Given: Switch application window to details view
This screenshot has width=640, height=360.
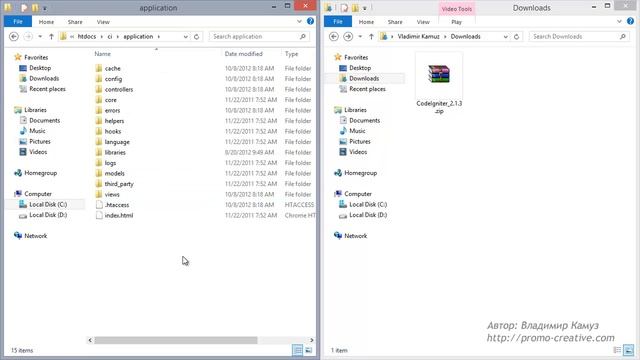Looking at the screenshot, I should coord(298,350).
